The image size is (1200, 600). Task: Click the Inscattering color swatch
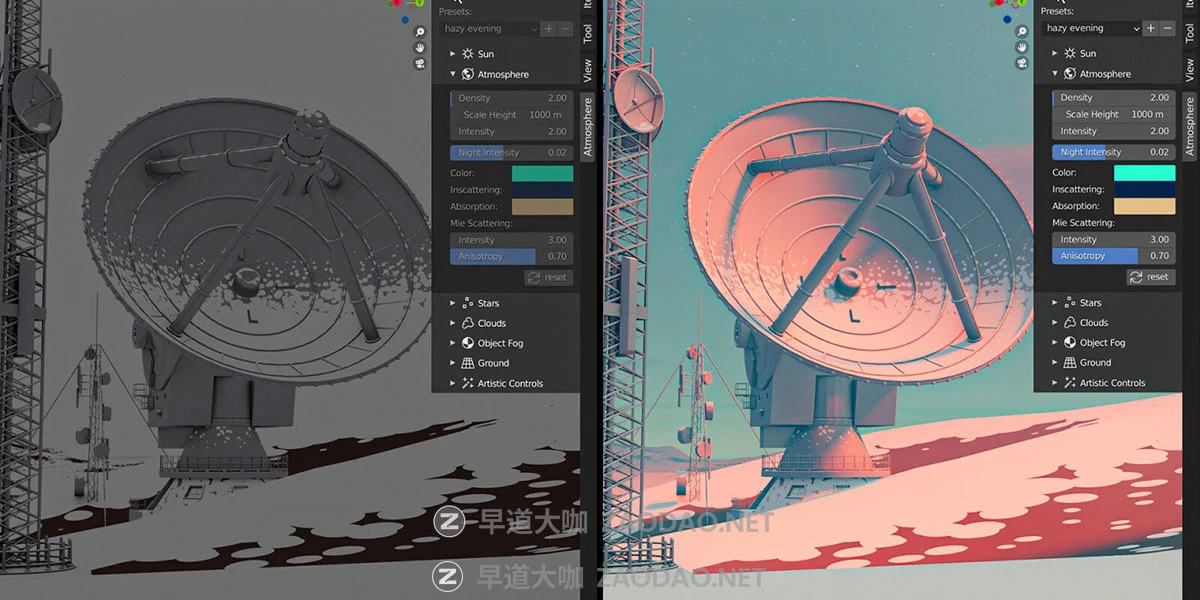point(540,189)
